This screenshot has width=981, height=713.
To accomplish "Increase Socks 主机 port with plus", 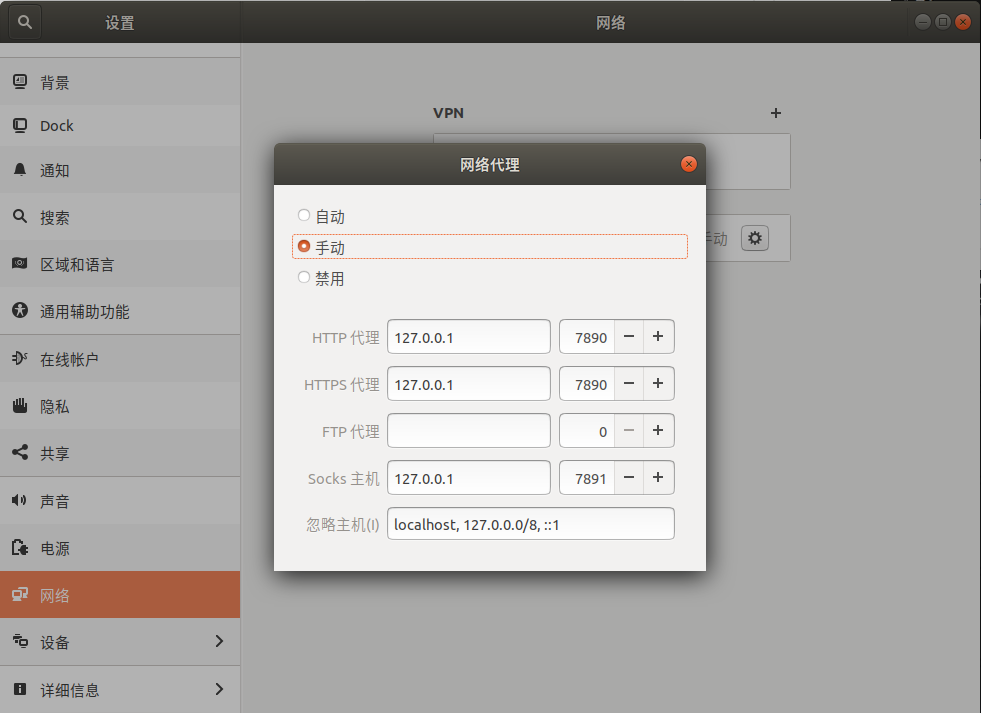I will pos(658,478).
